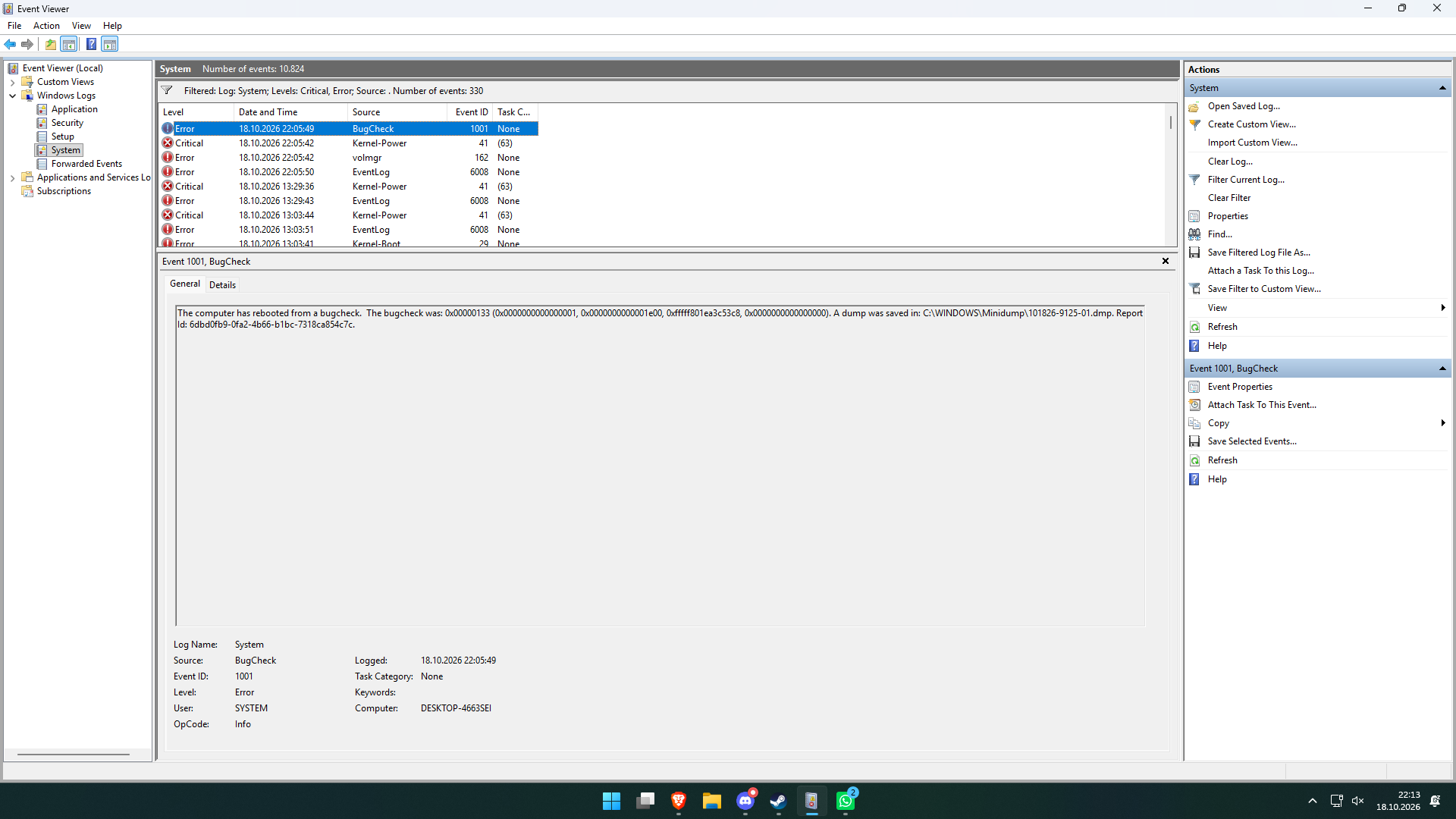
Task: Sort events by the Source column header
Action: click(397, 112)
